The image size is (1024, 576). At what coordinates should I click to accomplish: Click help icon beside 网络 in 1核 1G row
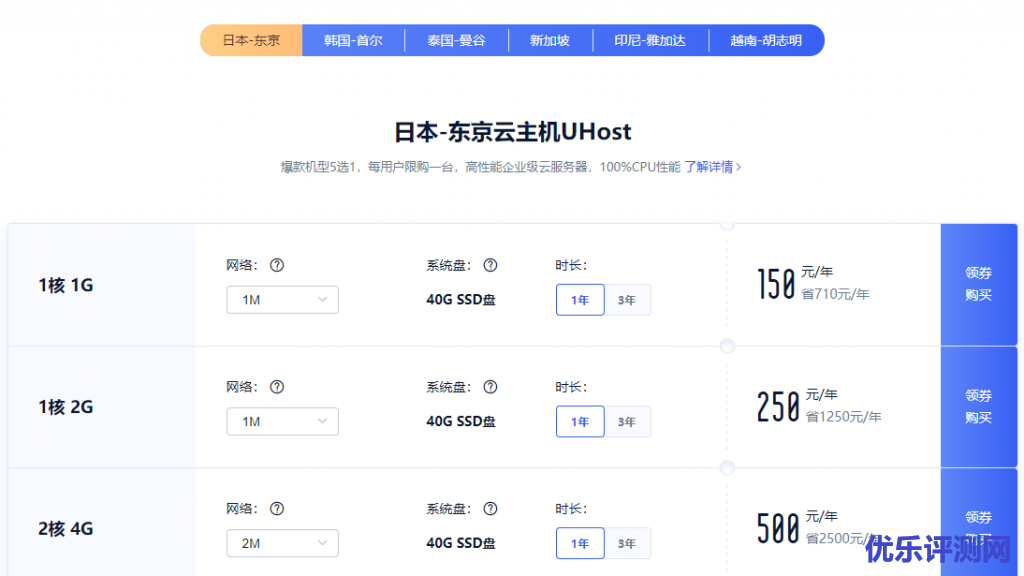(x=277, y=265)
